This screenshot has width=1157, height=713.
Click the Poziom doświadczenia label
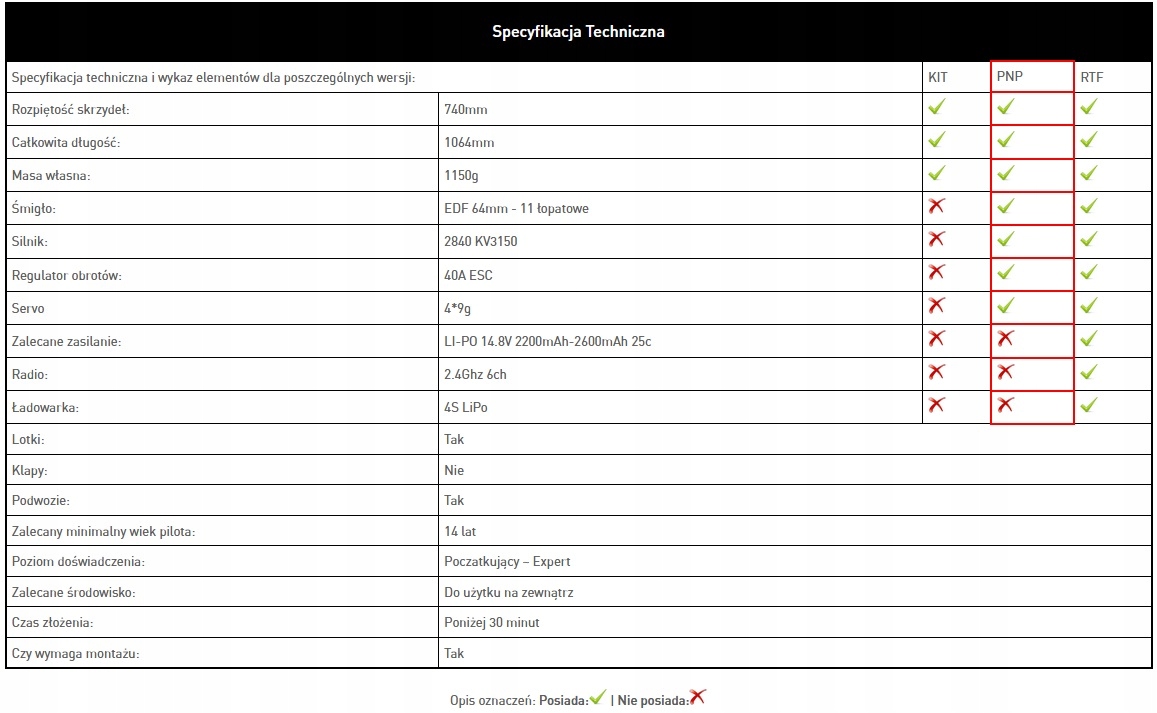point(78,562)
